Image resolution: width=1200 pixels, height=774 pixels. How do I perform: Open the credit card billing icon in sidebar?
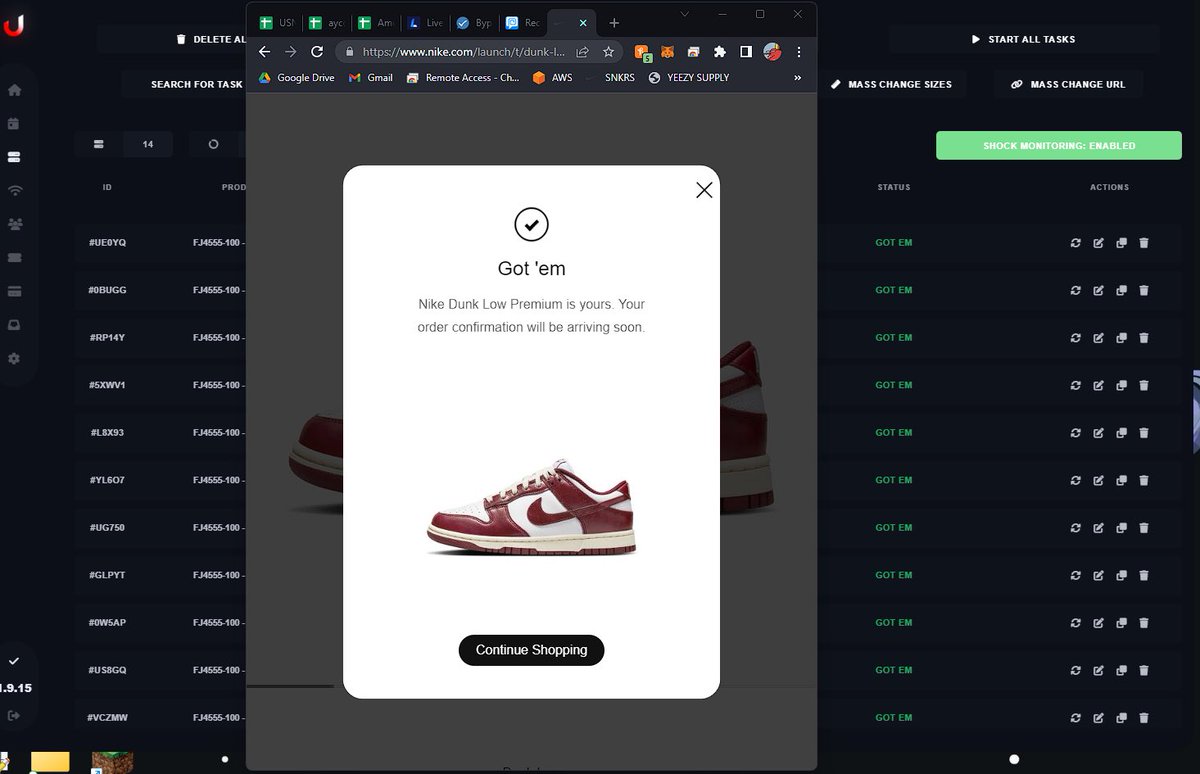(x=14, y=291)
